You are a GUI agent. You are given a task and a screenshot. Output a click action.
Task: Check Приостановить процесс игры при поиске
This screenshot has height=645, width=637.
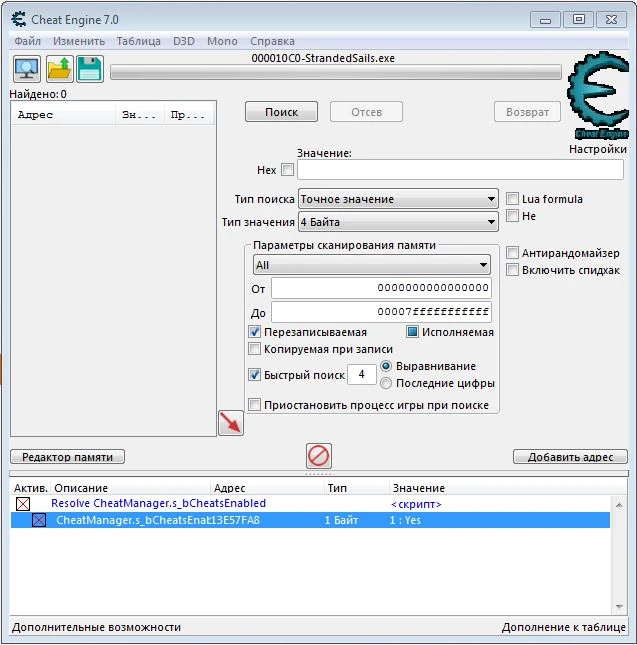[255, 405]
